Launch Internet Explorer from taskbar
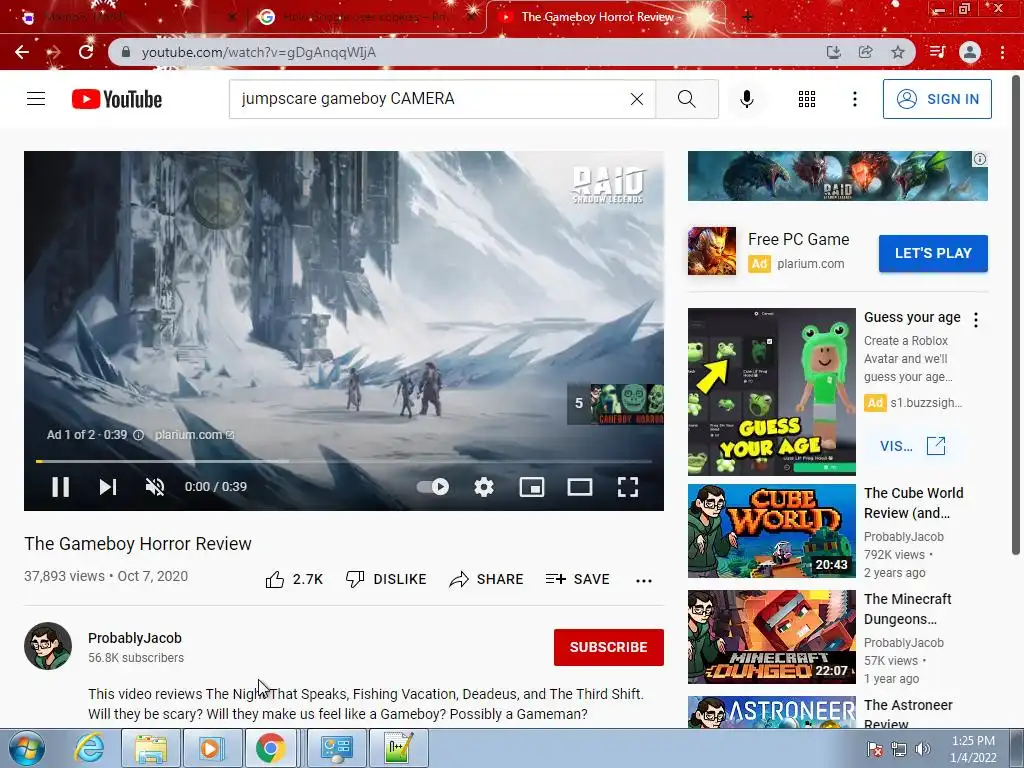This screenshot has height=768, width=1024. point(89,748)
